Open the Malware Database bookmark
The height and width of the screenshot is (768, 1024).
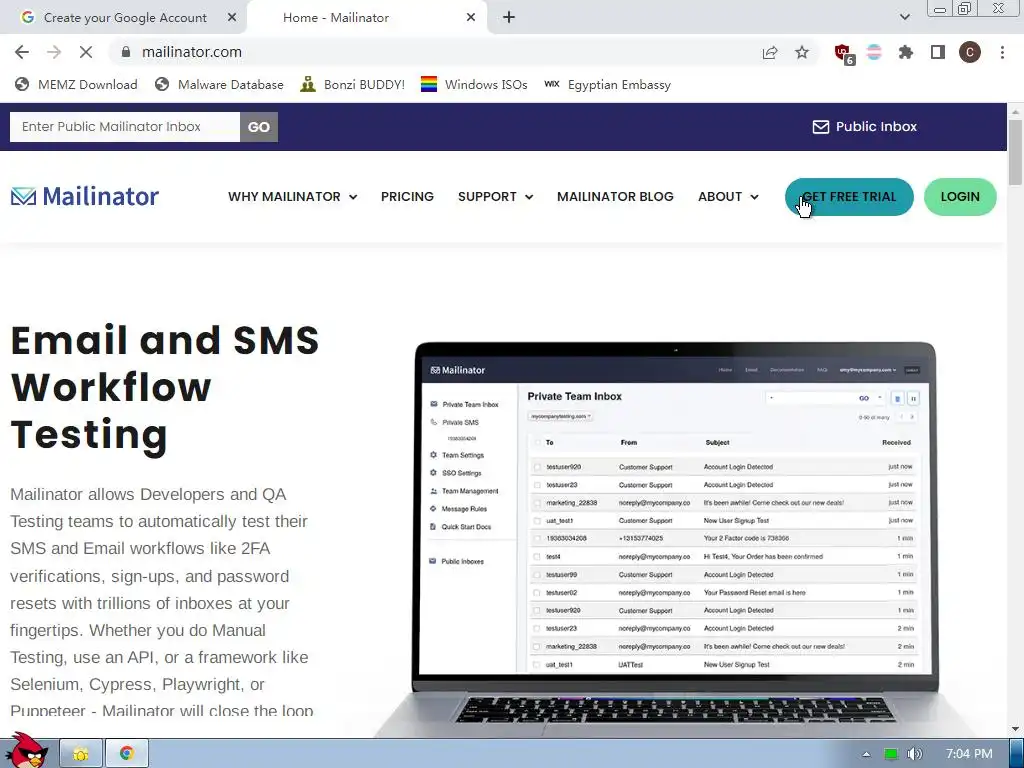point(219,85)
